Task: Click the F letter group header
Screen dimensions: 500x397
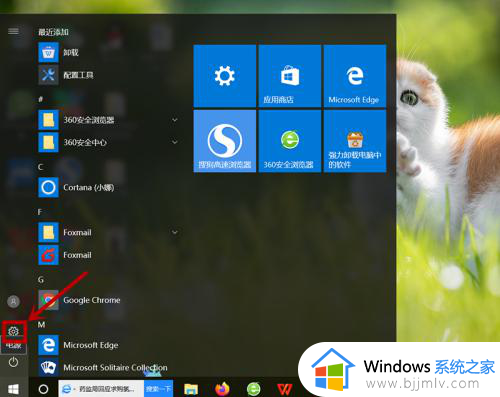Action: [x=40, y=212]
